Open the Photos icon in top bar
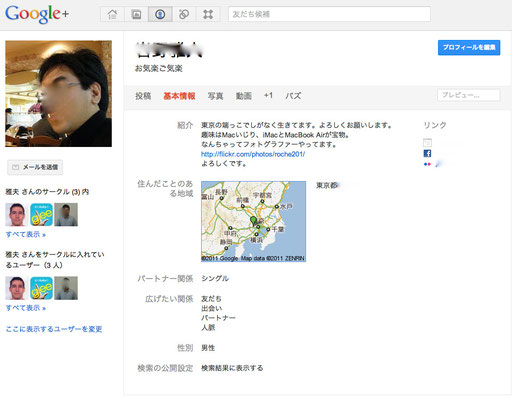Image resolution: width=512 pixels, height=401 pixels. [136, 14]
